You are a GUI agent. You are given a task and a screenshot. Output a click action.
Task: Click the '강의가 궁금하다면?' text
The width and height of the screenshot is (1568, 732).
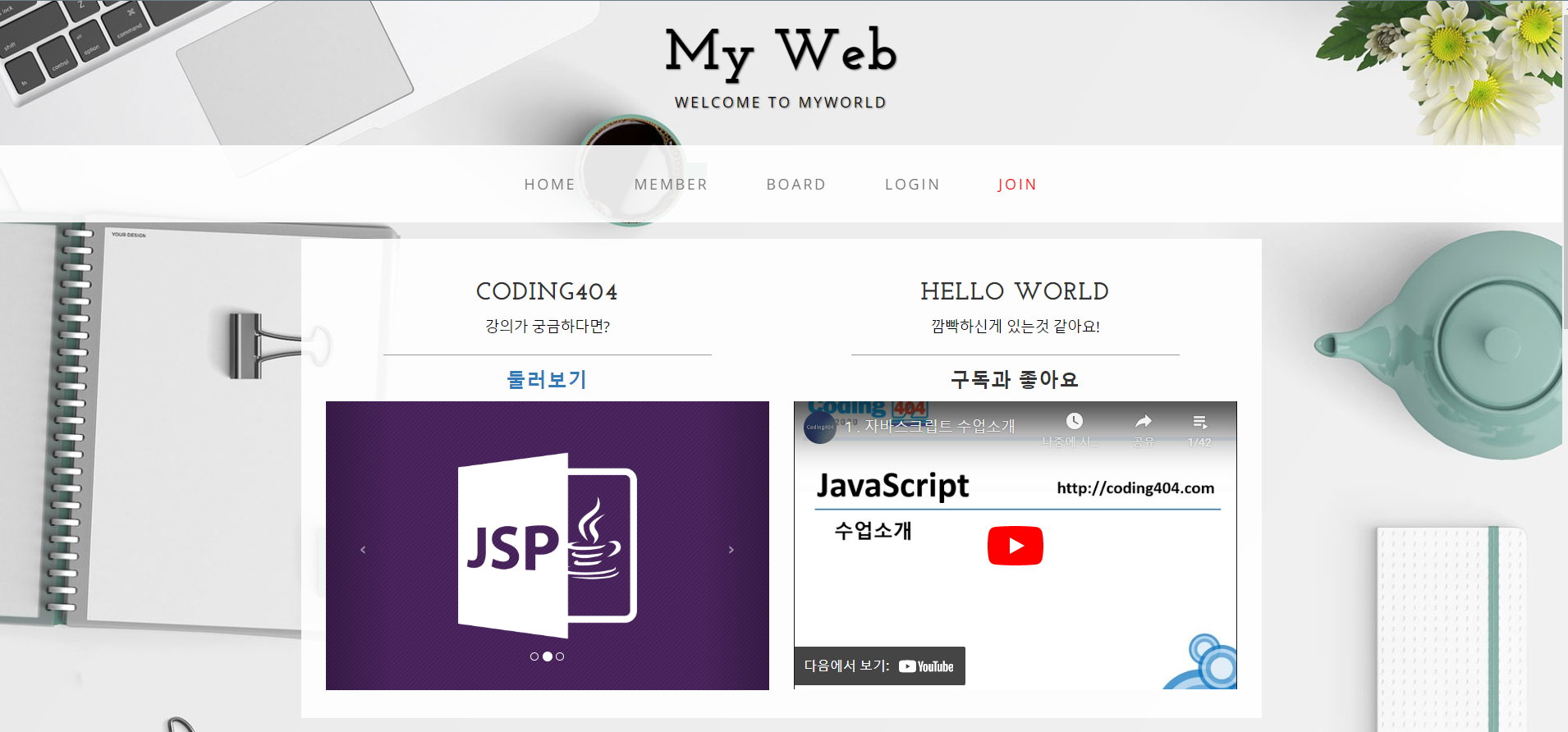(x=548, y=326)
